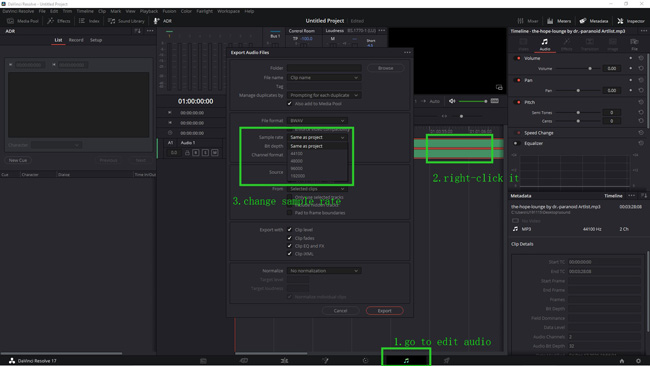650x366 pixels.
Task: Open the File name dropdown (Clip name)
Action: (324, 78)
